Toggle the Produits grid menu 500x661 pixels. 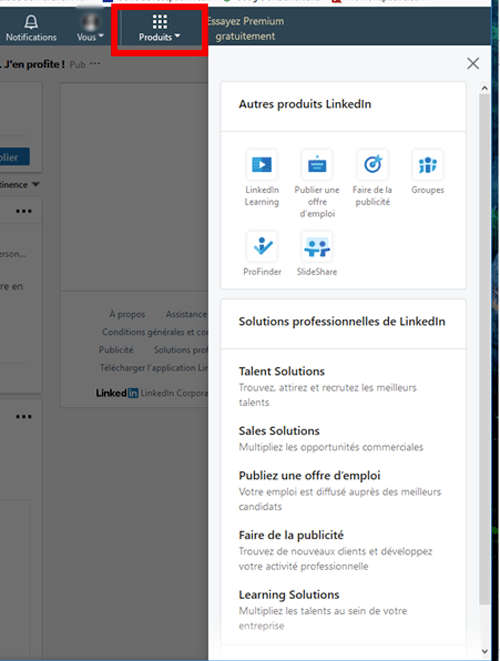point(159,28)
